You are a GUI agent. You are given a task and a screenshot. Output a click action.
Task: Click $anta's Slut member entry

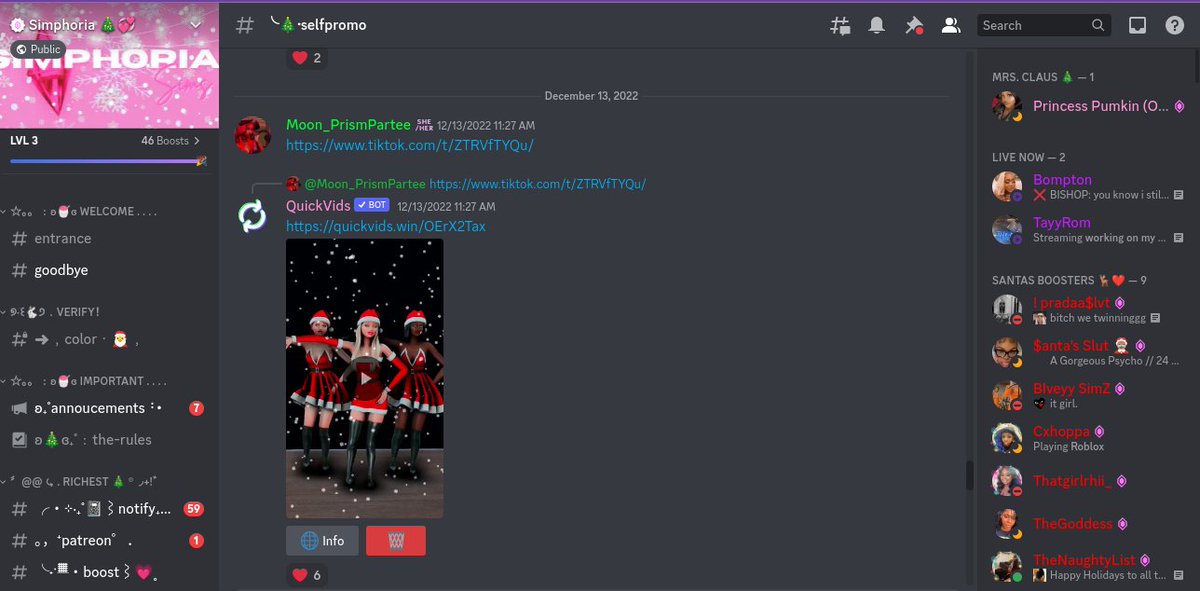[1088, 353]
